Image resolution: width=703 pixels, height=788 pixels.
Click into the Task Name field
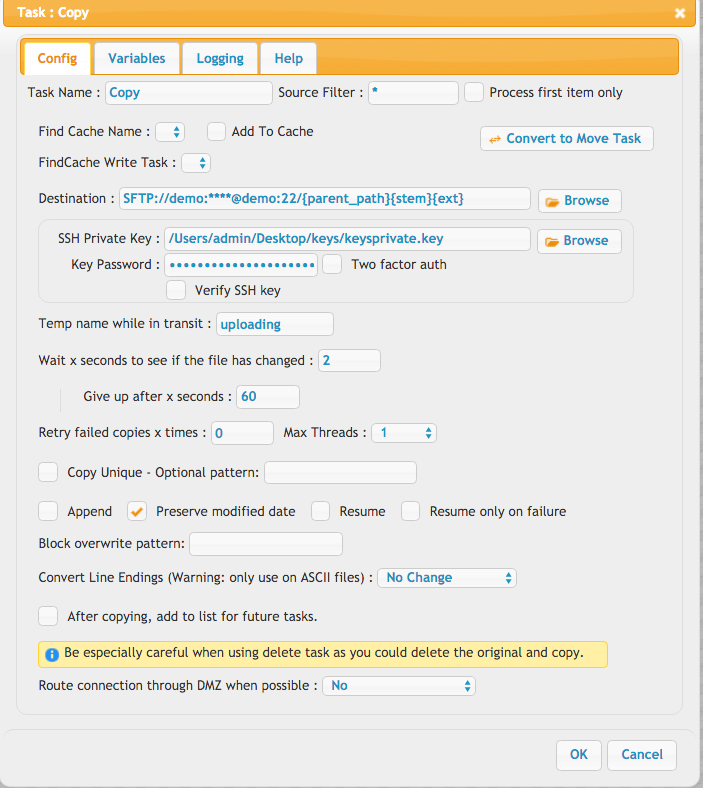tap(189, 93)
